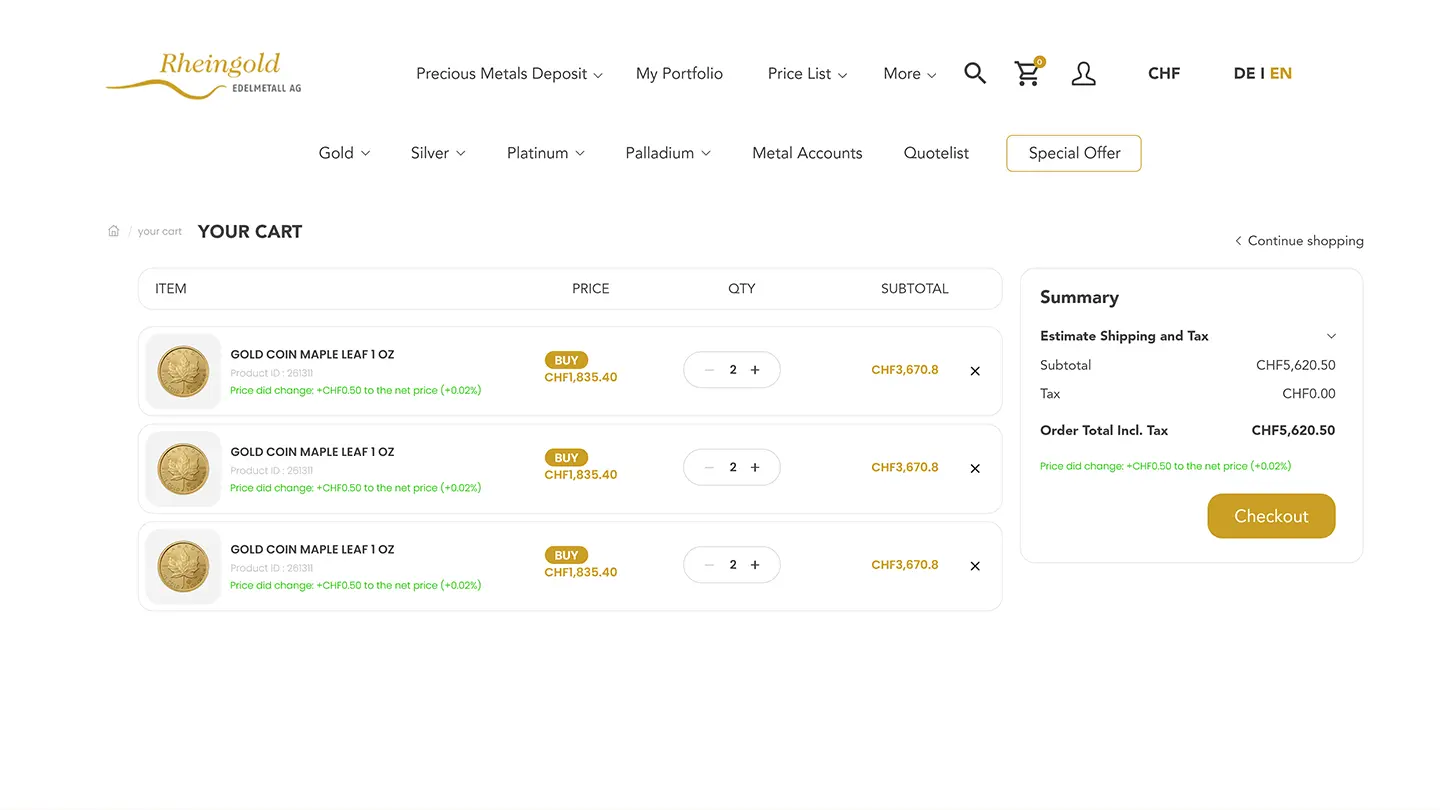Click the PRICE column header
This screenshot has width=1440, height=810.
(590, 289)
